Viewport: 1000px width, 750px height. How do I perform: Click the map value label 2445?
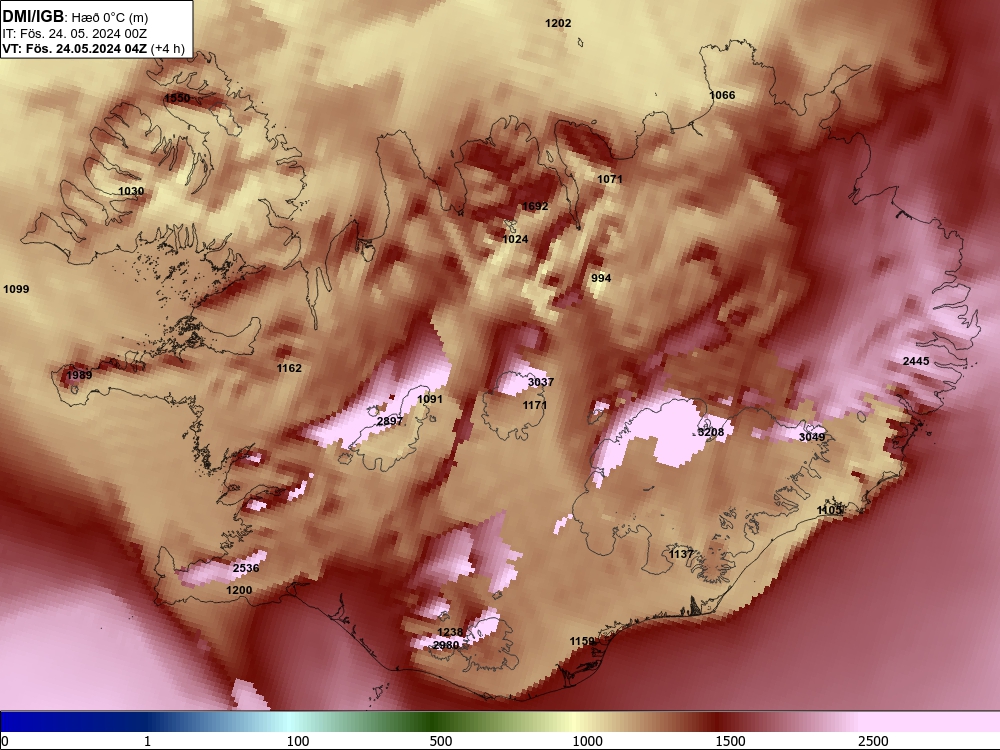916,361
